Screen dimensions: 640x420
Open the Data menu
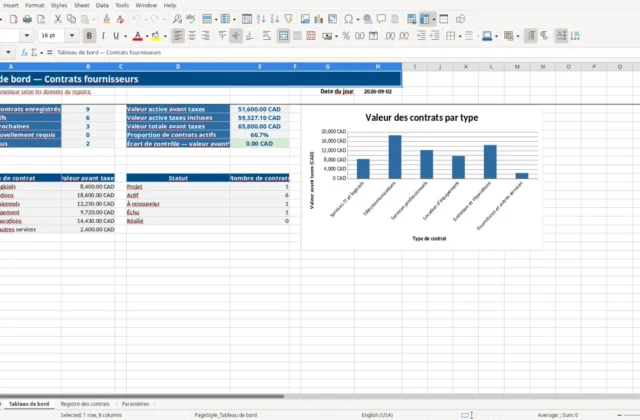[x=102, y=5]
